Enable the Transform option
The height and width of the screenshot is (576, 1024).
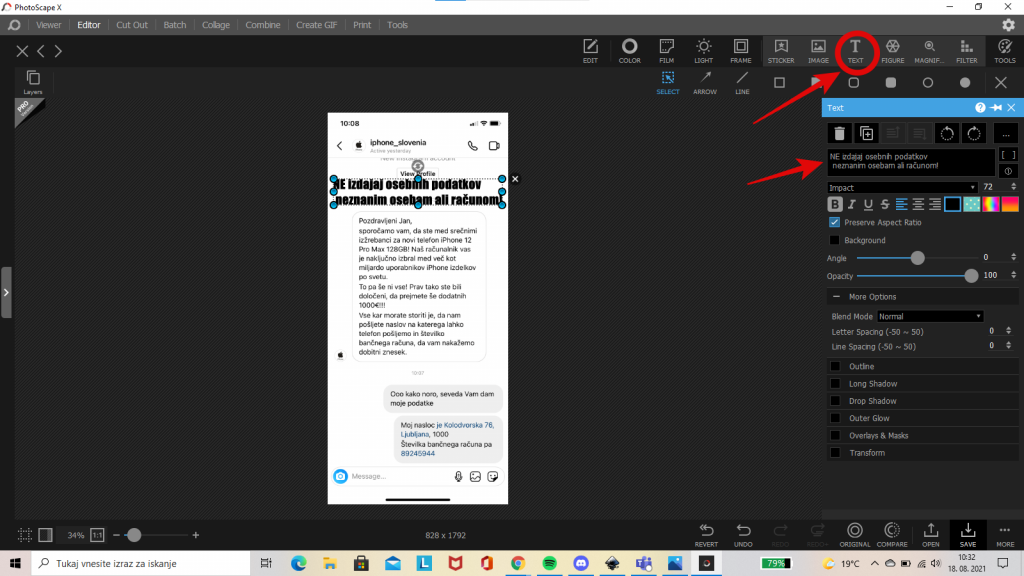(835, 453)
